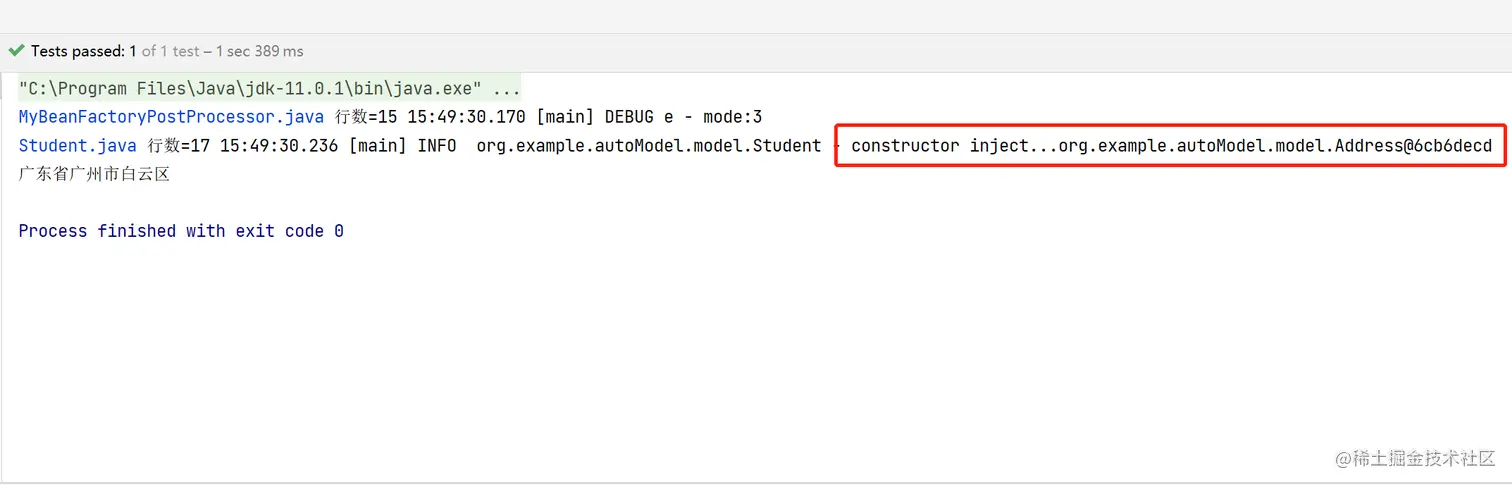Click the '1 sec 389 ms' test duration
Image resolution: width=1512 pixels, height=485 pixels.
point(254,51)
